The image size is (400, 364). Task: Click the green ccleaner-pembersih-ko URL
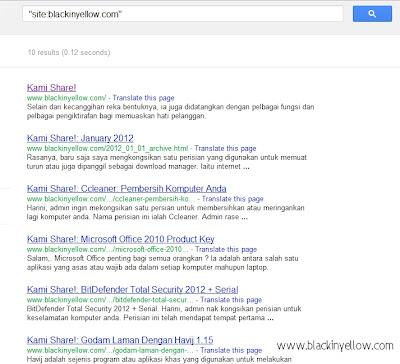point(111,199)
